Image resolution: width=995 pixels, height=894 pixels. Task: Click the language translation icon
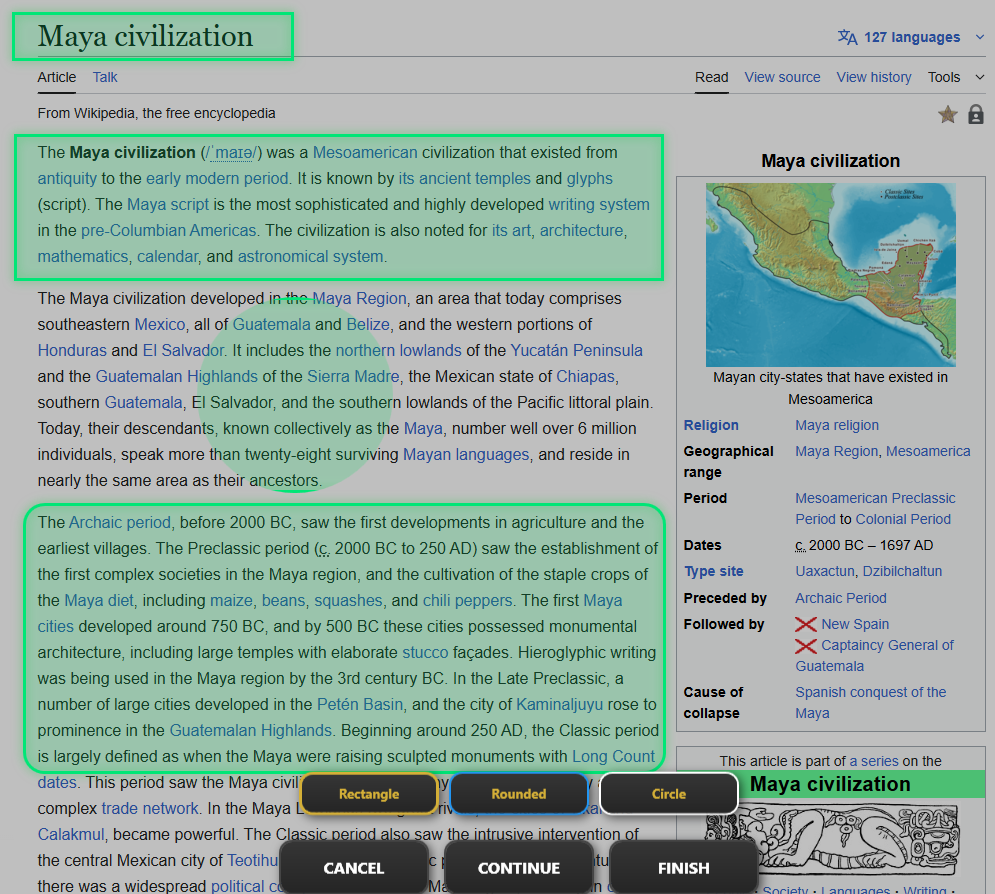[x=847, y=37]
